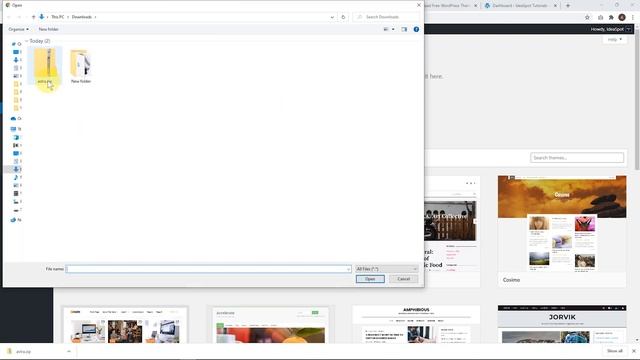Open the All Files type dropdown
Viewport: 640px width, 360px height.
click(387, 269)
